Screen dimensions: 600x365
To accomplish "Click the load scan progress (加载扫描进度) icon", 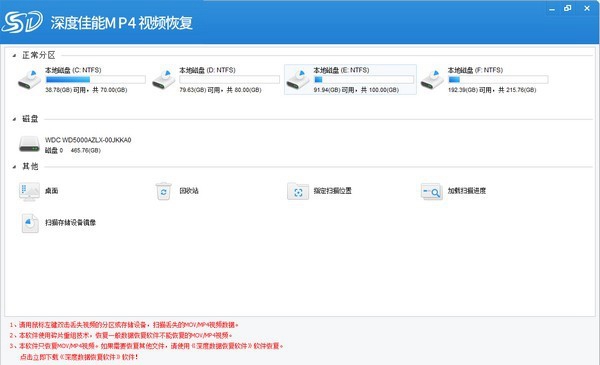I will tap(432, 191).
